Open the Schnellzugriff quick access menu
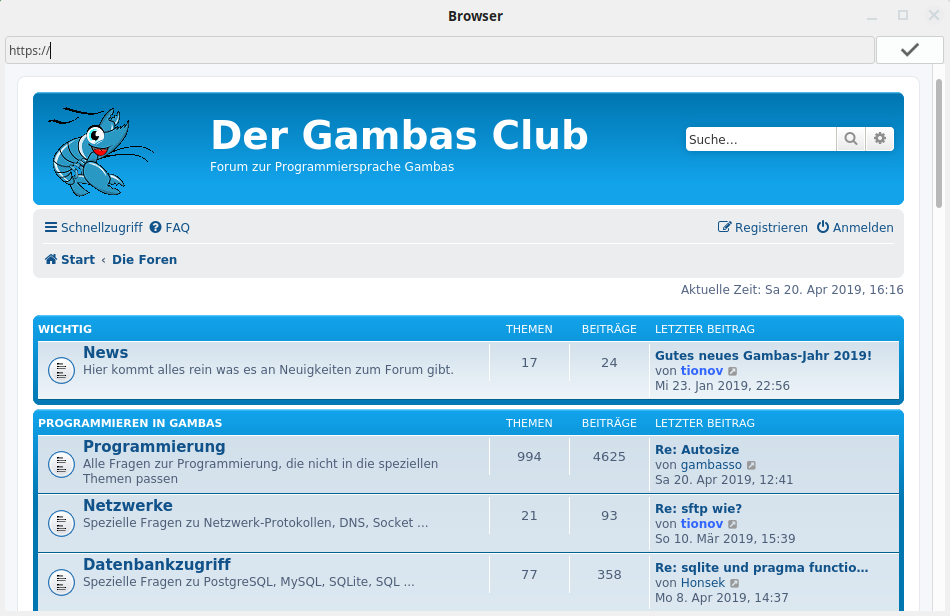Screen dimensions: 950x616 93,227
